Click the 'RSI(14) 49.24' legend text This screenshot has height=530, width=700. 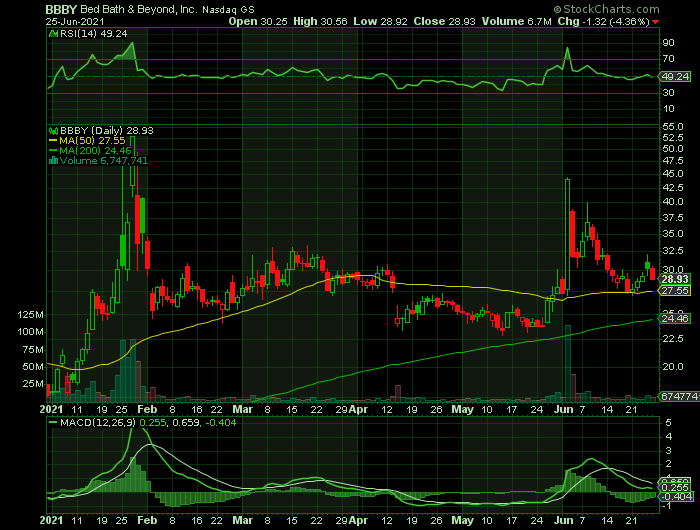pos(93,33)
